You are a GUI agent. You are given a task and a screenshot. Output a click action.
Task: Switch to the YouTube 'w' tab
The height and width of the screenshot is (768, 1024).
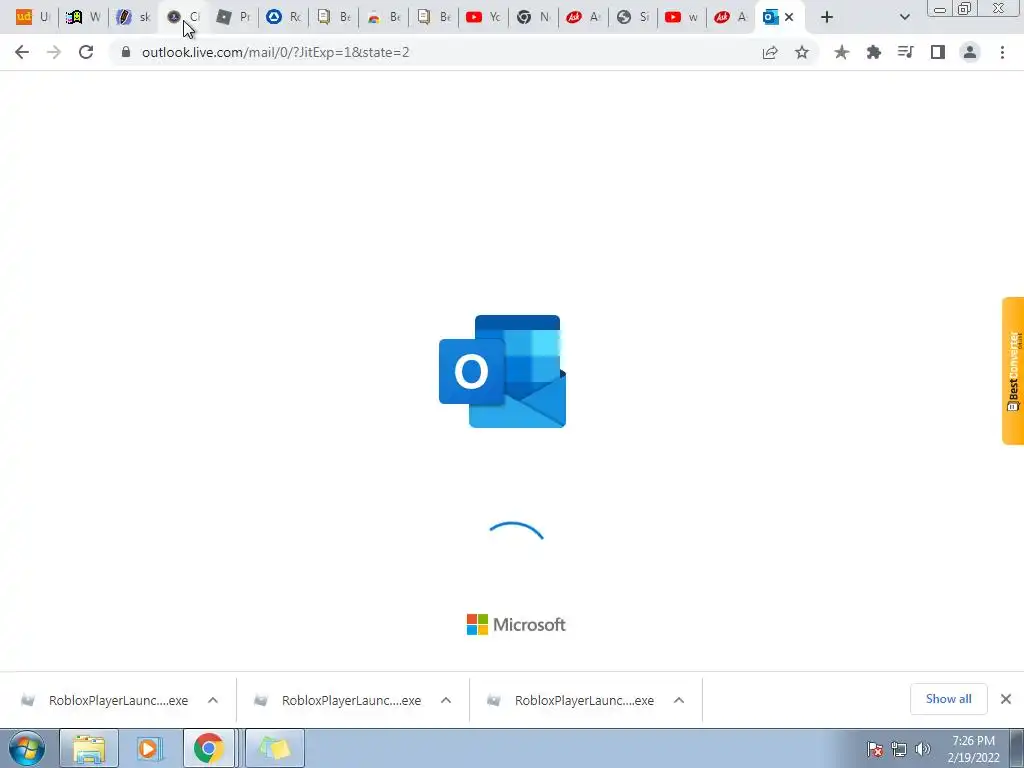click(x=683, y=17)
